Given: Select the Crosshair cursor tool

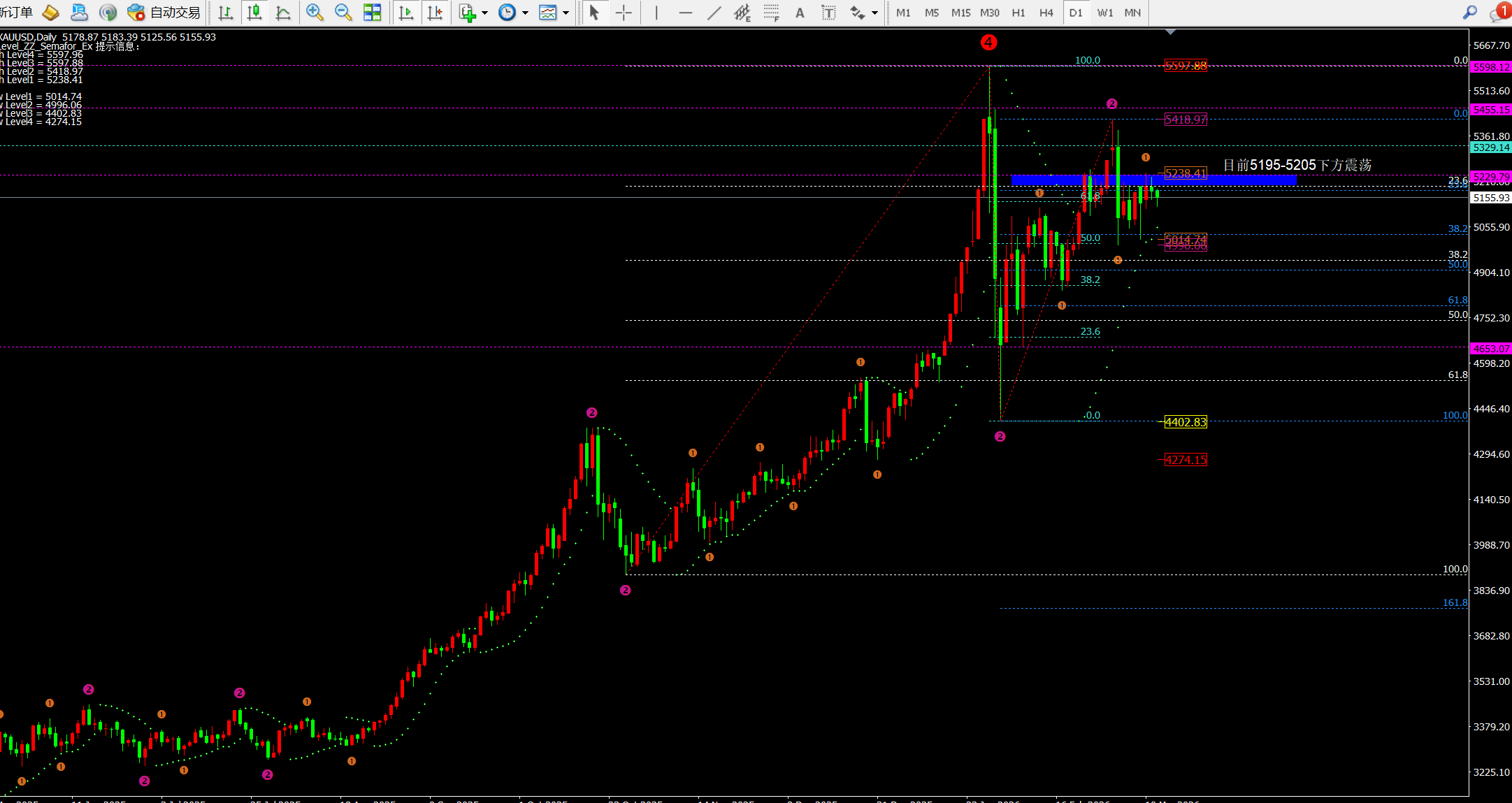Looking at the screenshot, I should pos(624,13).
